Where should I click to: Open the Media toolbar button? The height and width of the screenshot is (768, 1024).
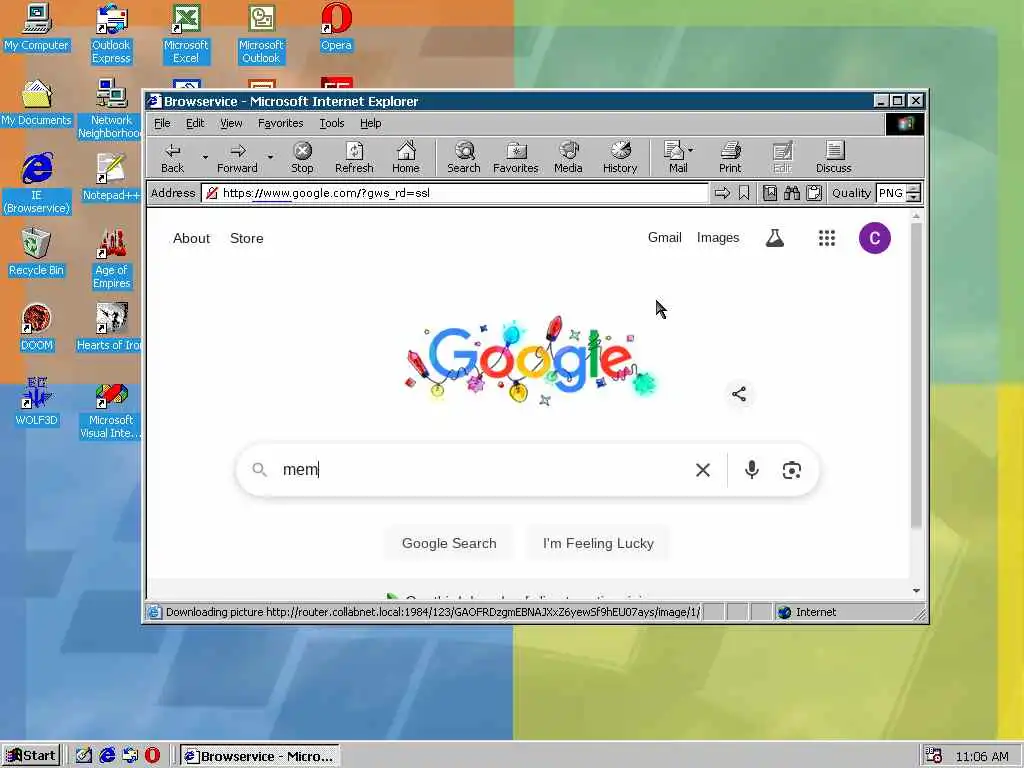pos(568,158)
